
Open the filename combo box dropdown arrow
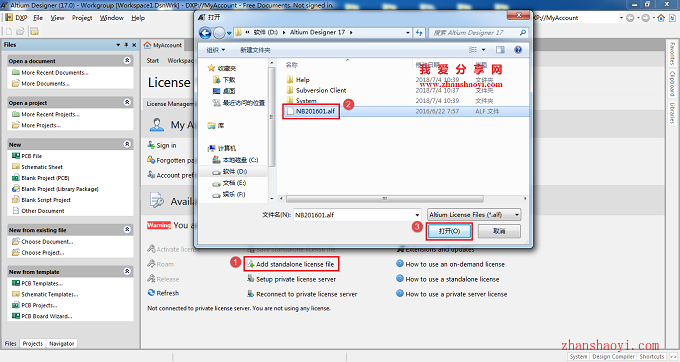(x=417, y=215)
